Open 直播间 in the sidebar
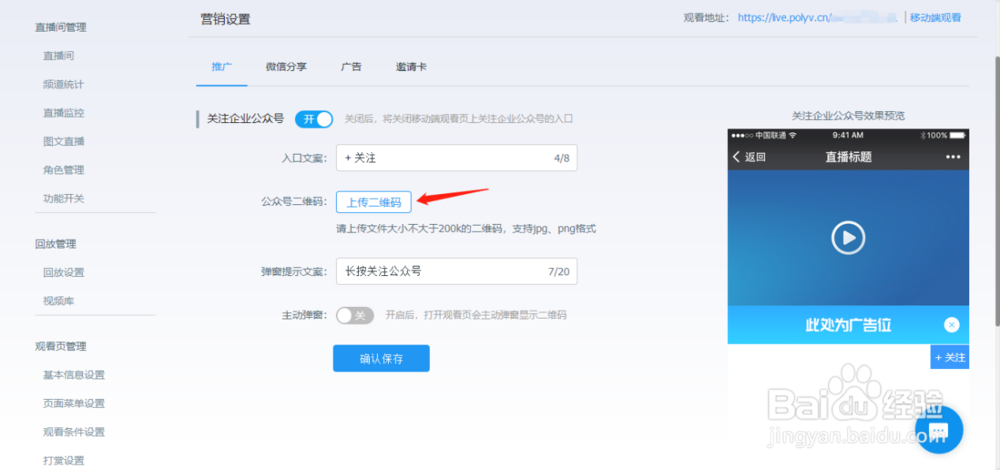Image resolution: width=1000 pixels, height=470 pixels. 59,55
